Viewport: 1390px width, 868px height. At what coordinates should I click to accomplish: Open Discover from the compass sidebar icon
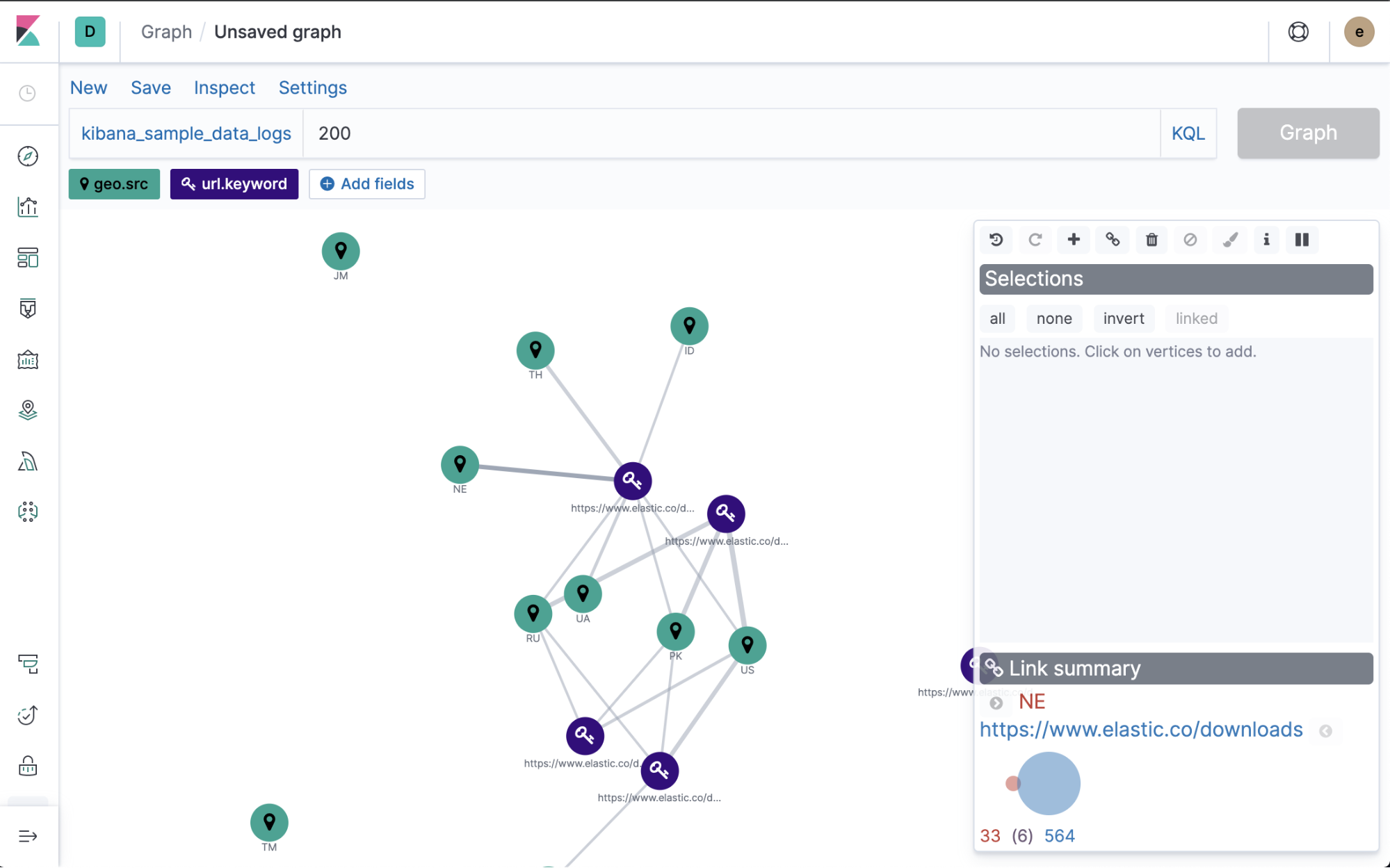(x=28, y=156)
